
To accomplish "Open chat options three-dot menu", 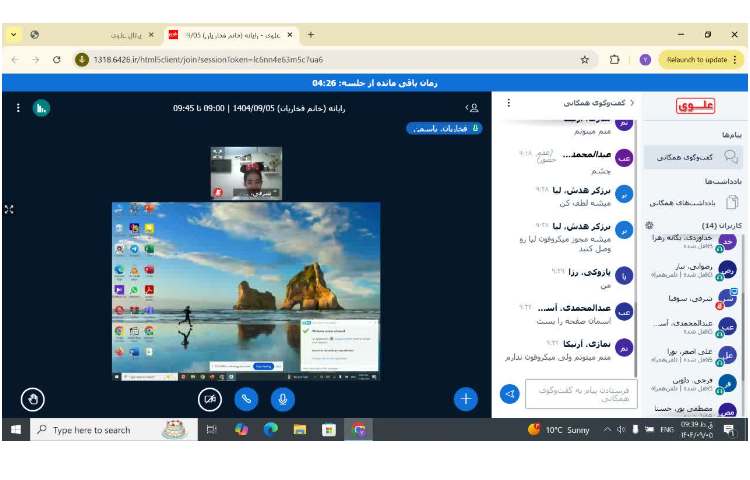I will 508,103.
